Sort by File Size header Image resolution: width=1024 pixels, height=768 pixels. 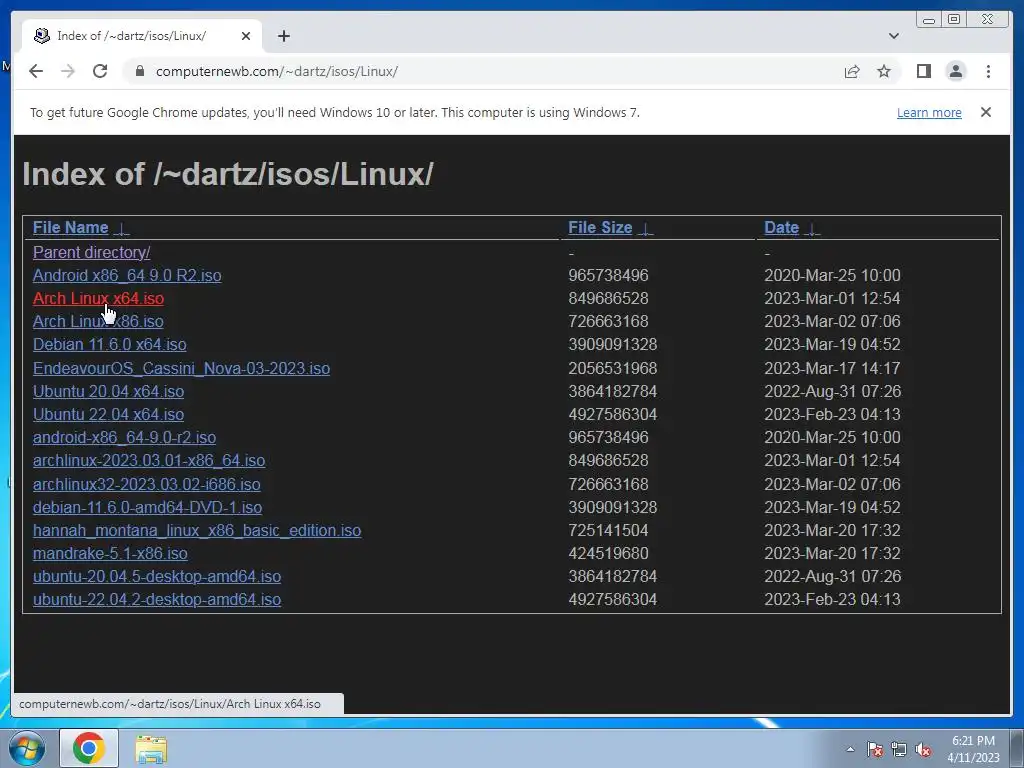(600, 227)
